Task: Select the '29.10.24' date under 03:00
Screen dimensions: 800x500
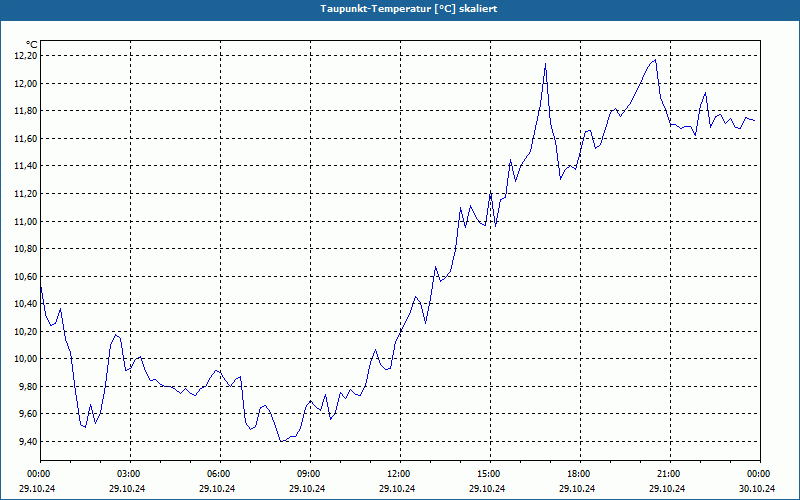Action: tap(127, 488)
